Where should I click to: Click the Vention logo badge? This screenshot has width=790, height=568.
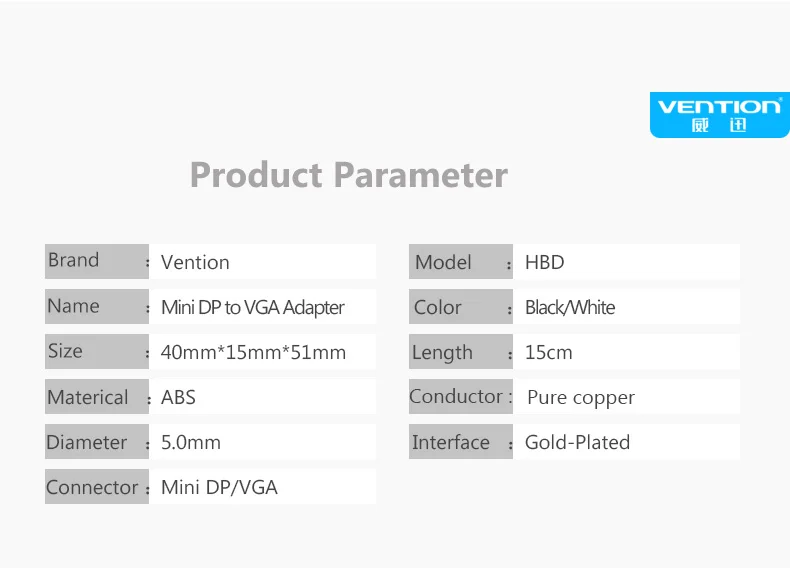tap(719, 115)
